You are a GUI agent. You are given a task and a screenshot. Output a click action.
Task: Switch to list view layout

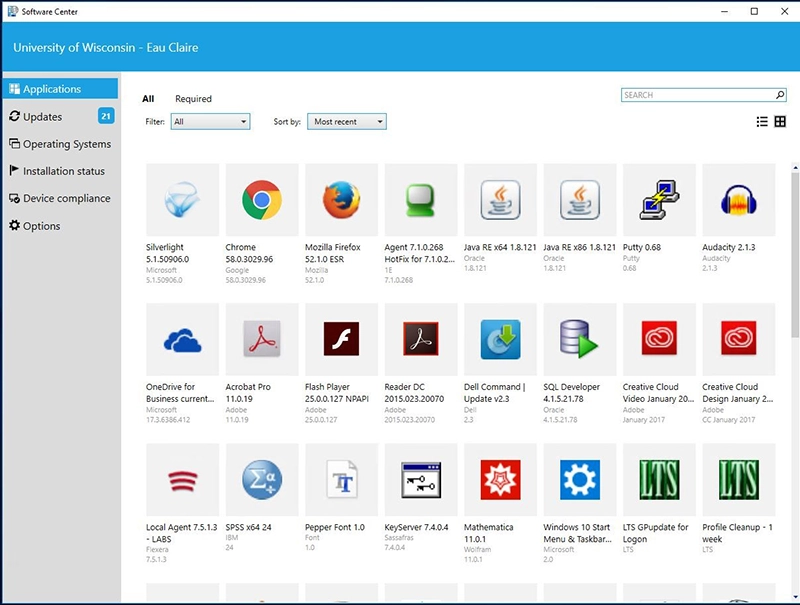point(762,121)
